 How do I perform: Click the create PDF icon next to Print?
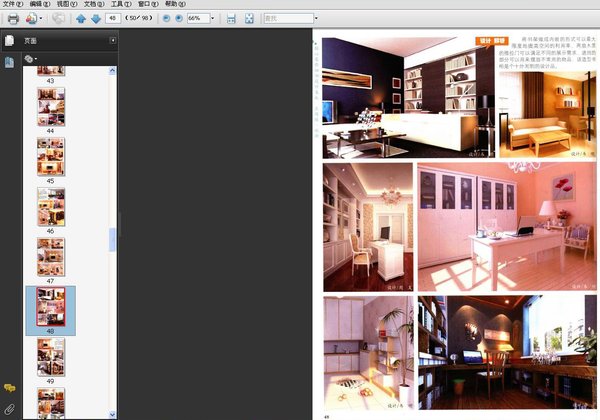point(31,18)
